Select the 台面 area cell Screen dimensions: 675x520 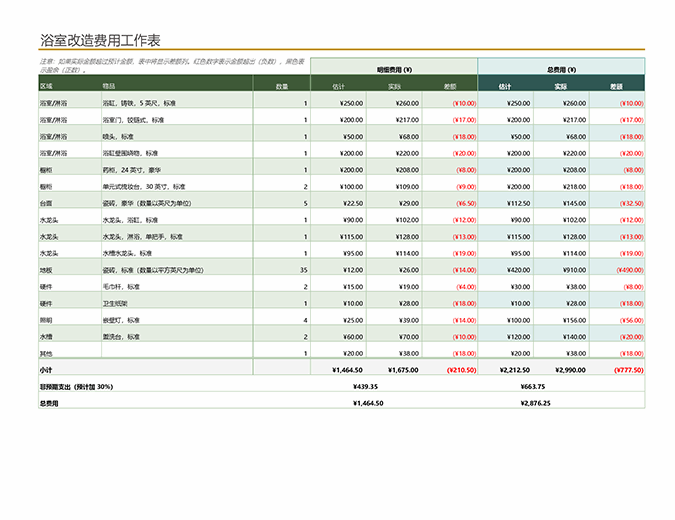[x=46, y=203]
